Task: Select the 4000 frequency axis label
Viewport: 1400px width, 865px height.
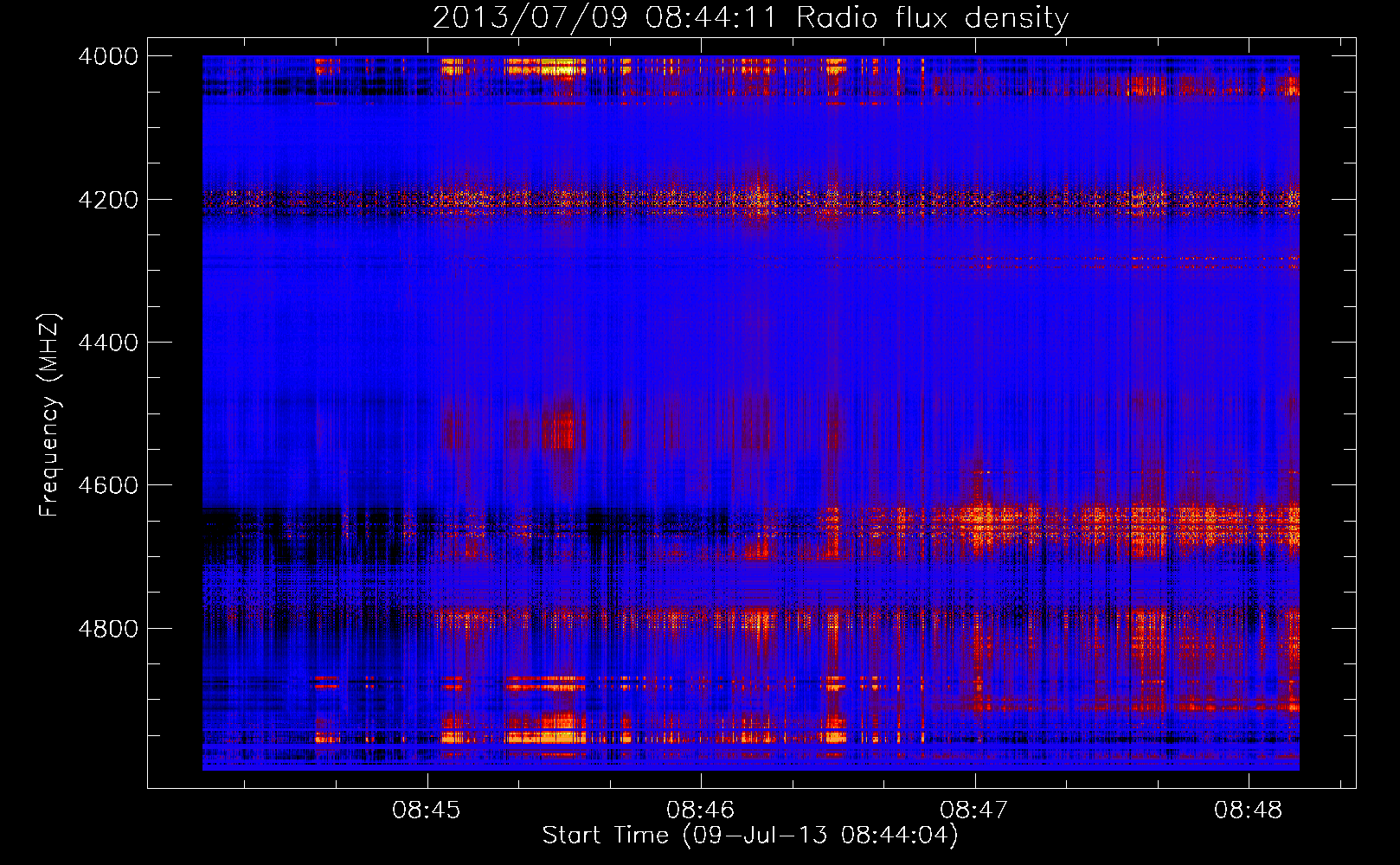Action: [108, 56]
